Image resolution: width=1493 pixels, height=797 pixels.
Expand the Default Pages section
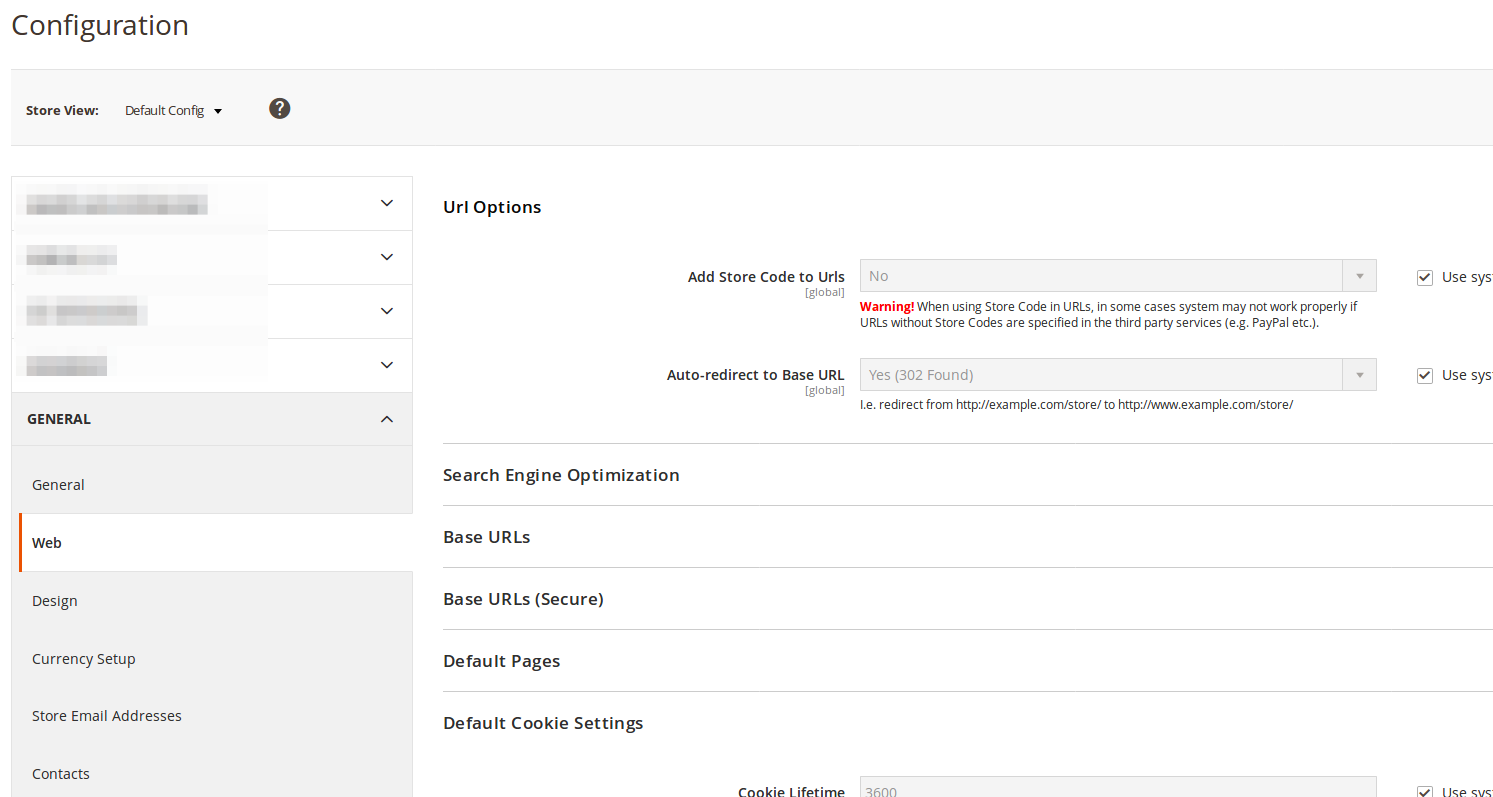(501, 661)
